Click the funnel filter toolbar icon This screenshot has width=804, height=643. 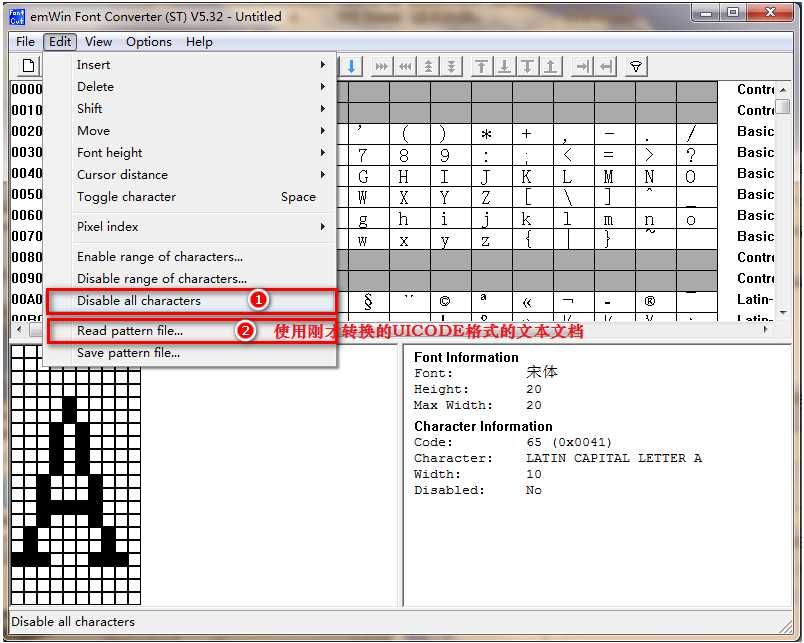(x=636, y=66)
